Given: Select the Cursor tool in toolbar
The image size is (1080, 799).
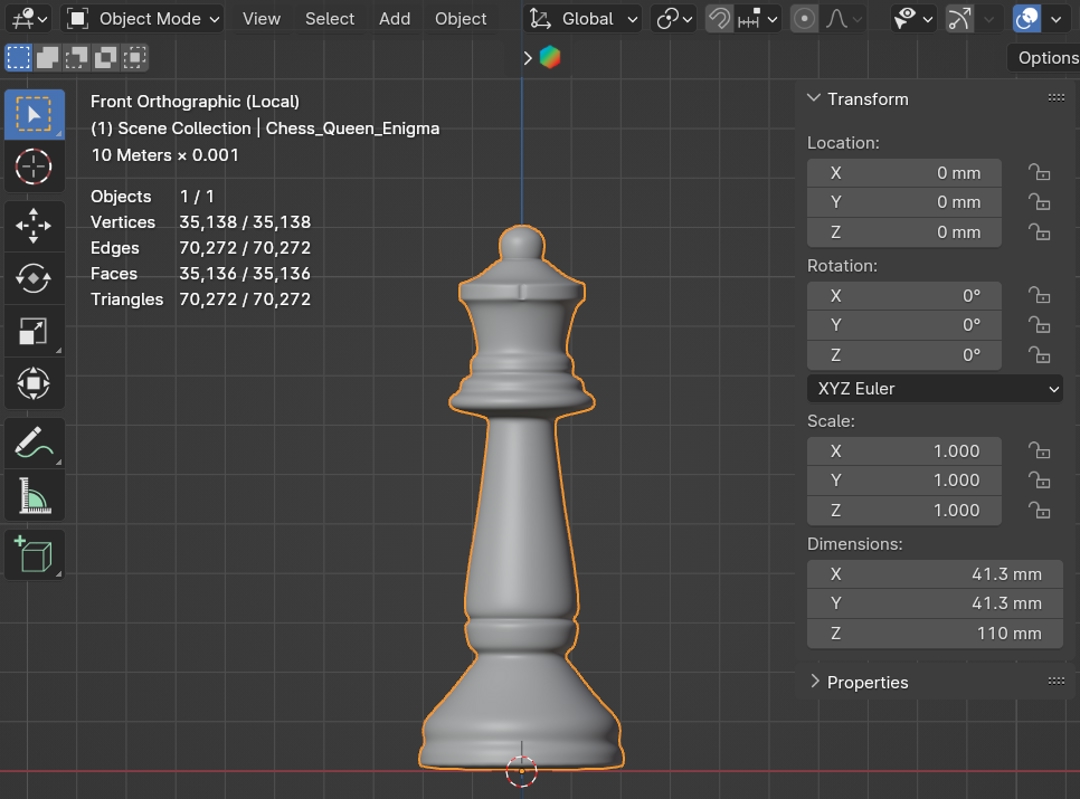Looking at the screenshot, I should 34,166.
